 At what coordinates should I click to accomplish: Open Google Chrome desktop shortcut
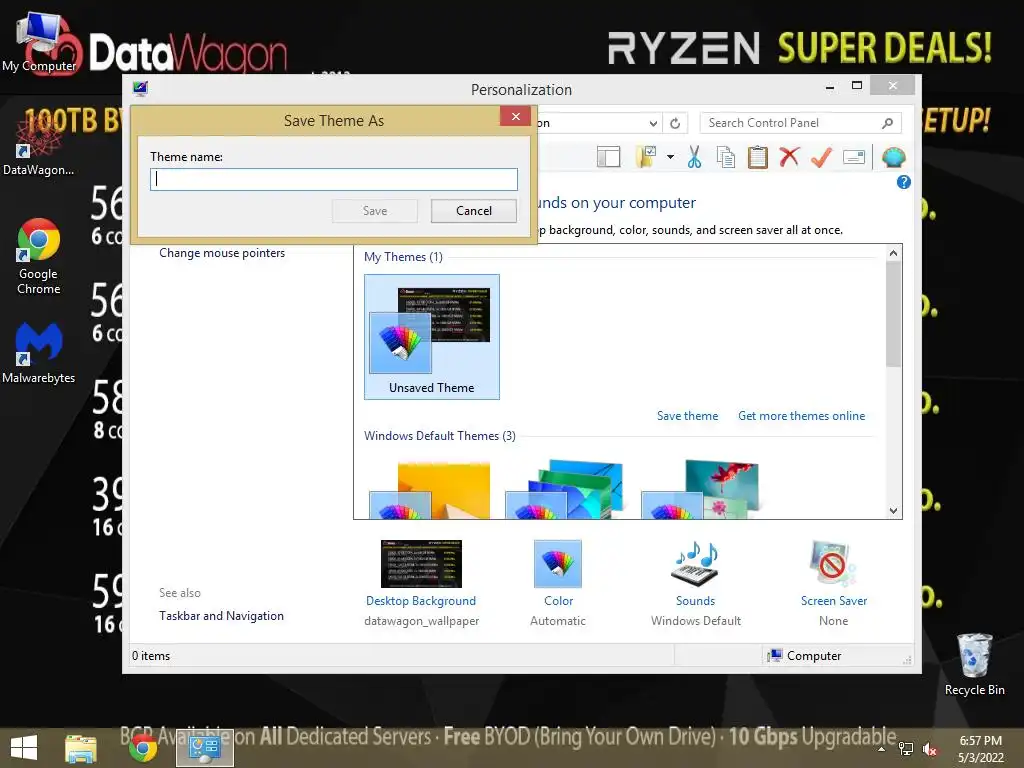[x=39, y=257]
